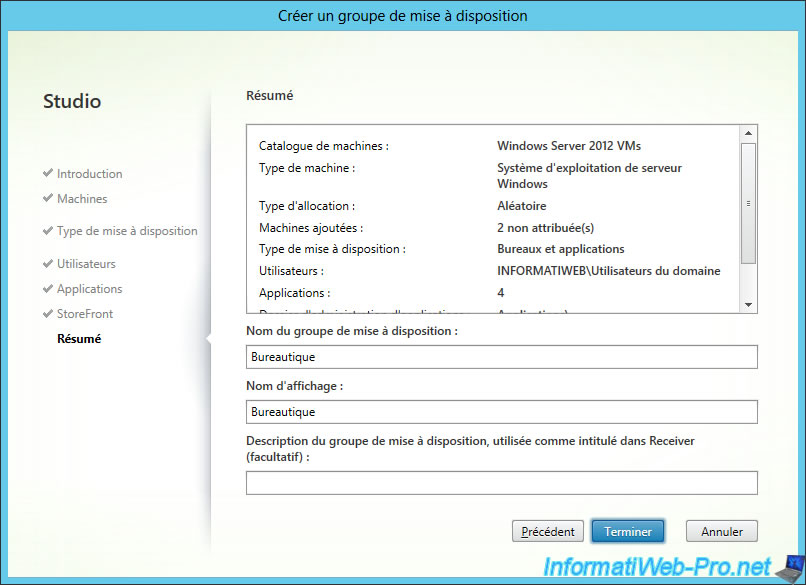Screen dimensions: 806x585
Task: Click the checkmark icon beside Applications step
Action: click(48, 288)
